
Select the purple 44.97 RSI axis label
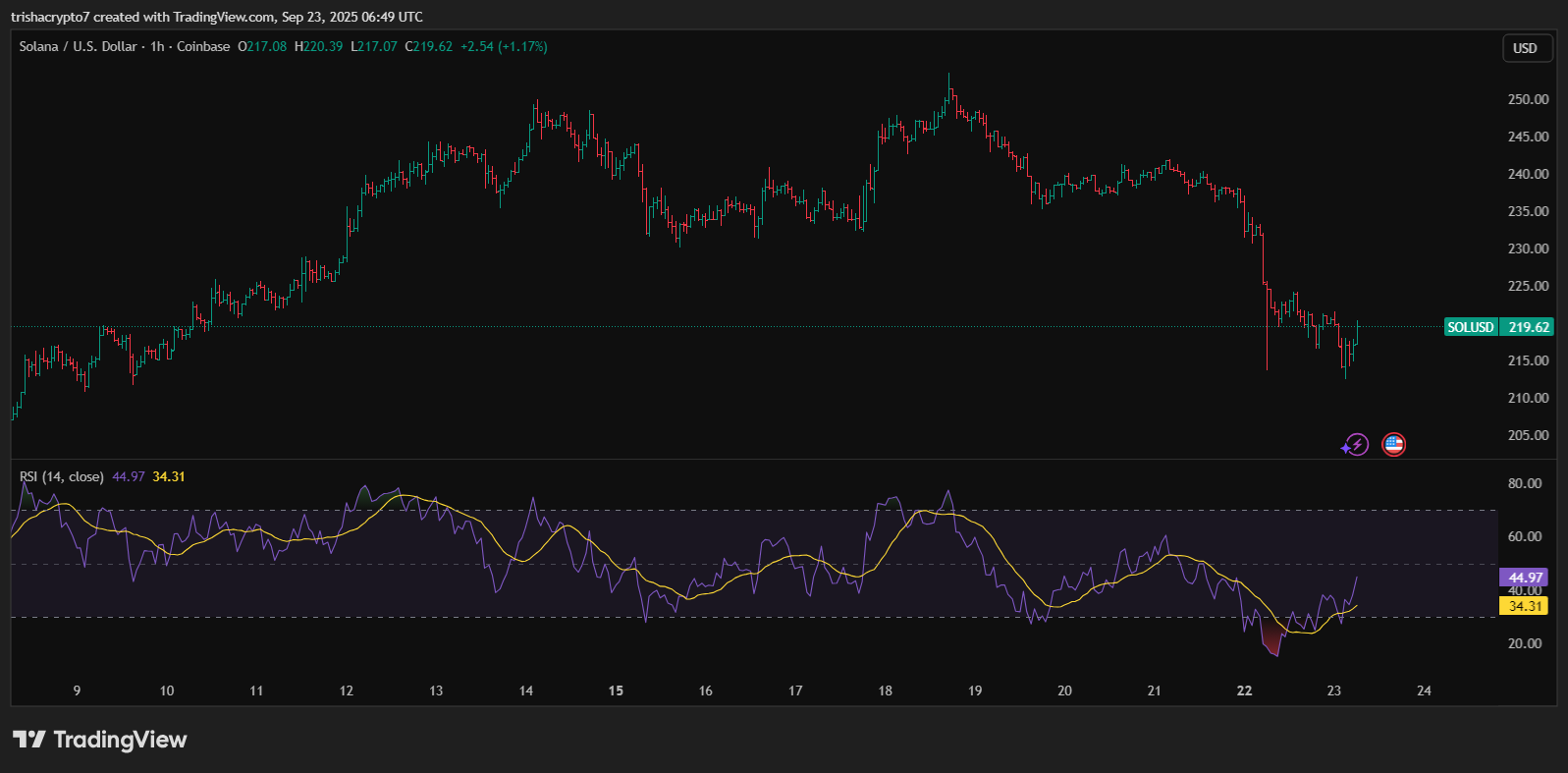coord(1525,578)
